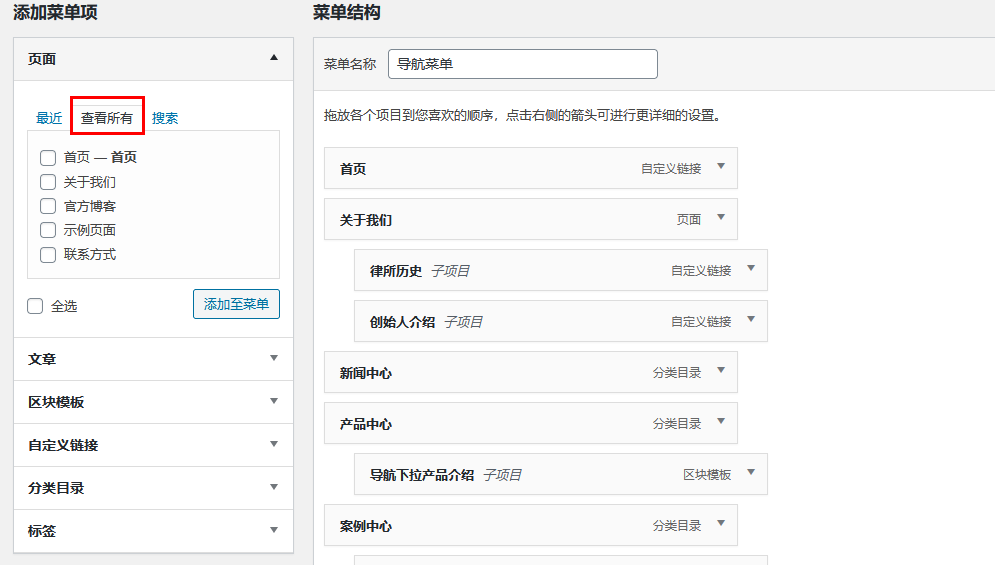Expand the 区块模板 panel arrow

point(273,401)
